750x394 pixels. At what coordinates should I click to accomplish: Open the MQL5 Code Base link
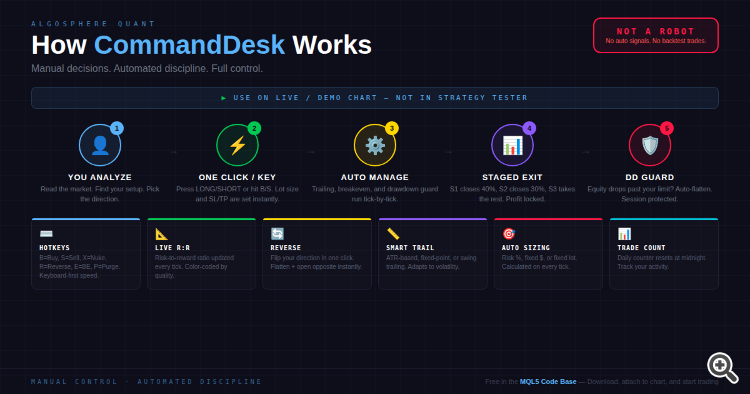(x=548, y=382)
